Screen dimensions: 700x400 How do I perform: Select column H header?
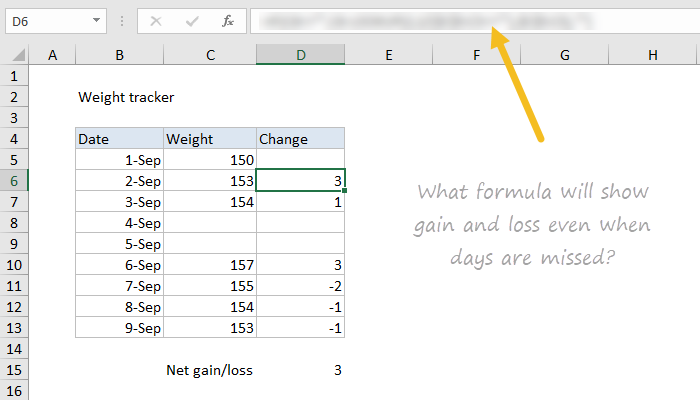(653, 56)
